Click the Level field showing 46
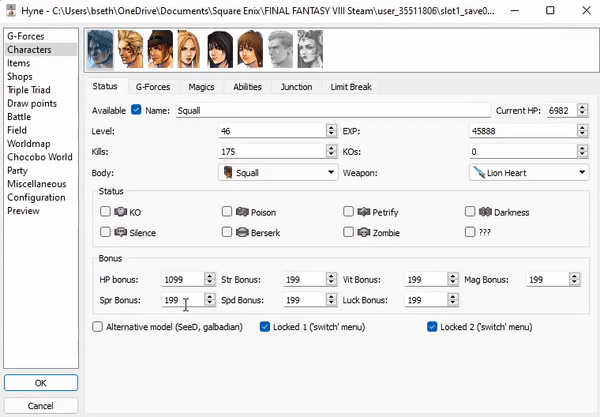Viewport: 600px width, 417px height. pos(272,131)
